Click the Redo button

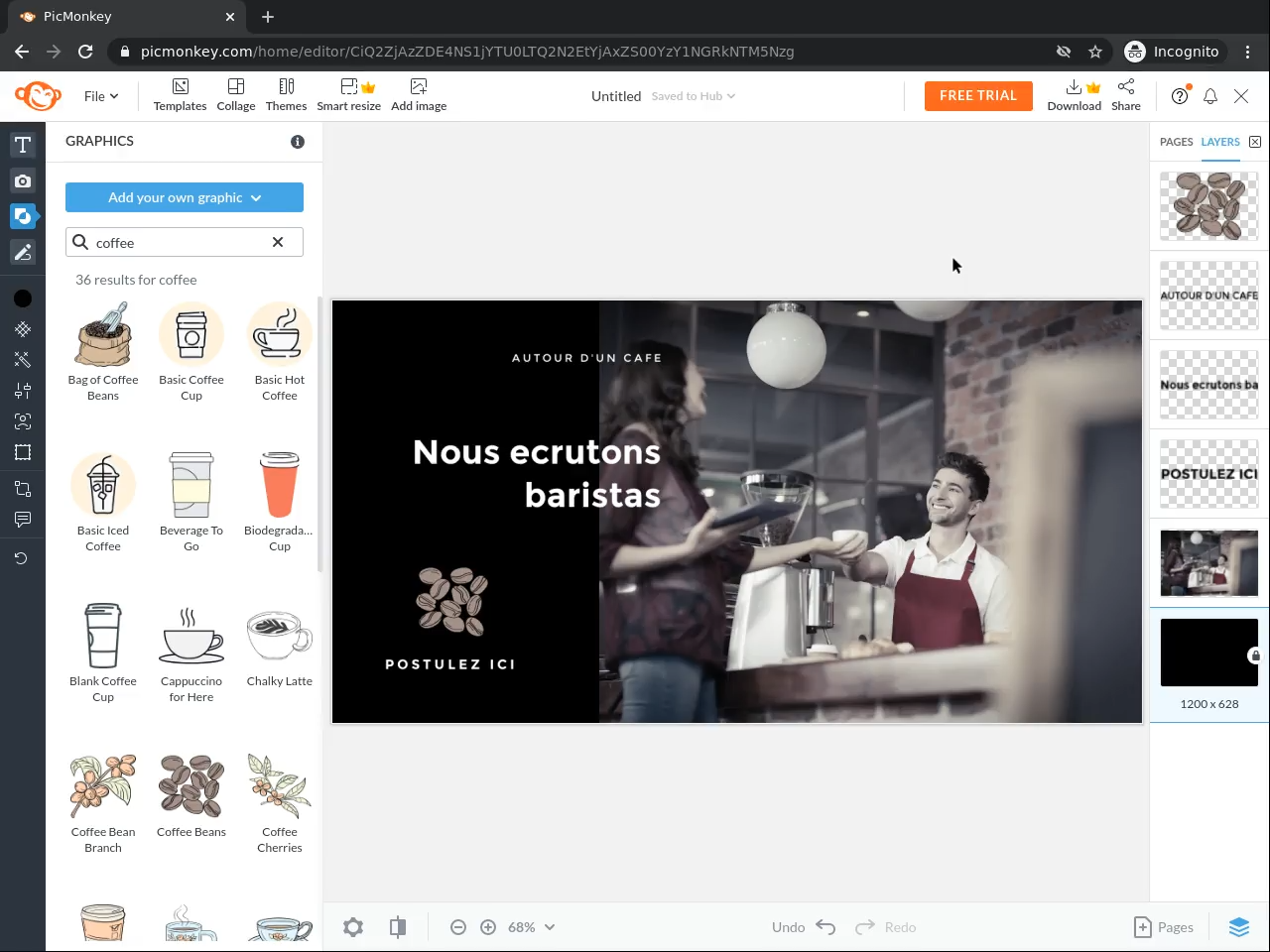coord(886,927)
